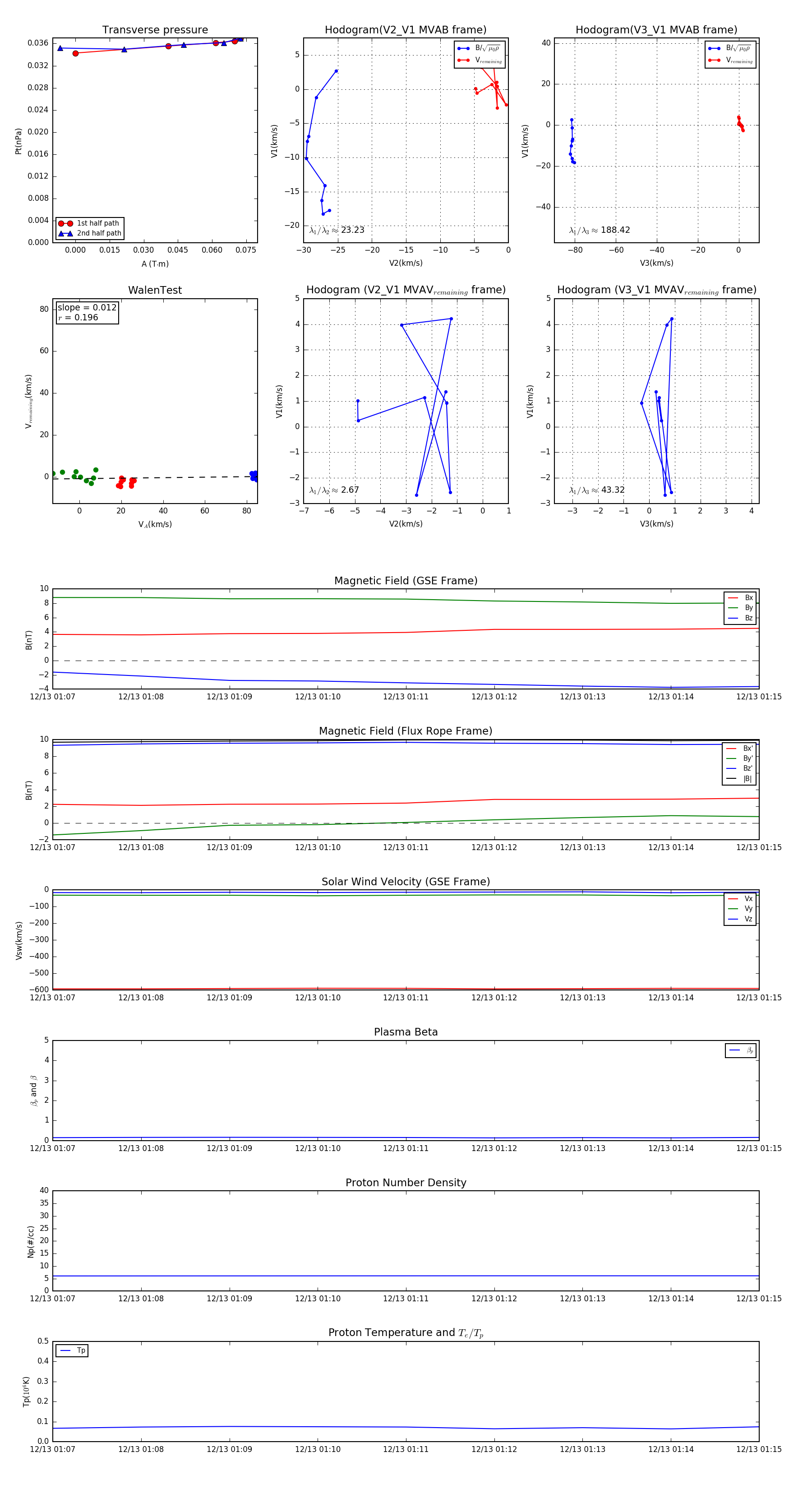Click the 'Transverse pressure' plot title
Screen dimensions: 812x1489
coord(155,30)
